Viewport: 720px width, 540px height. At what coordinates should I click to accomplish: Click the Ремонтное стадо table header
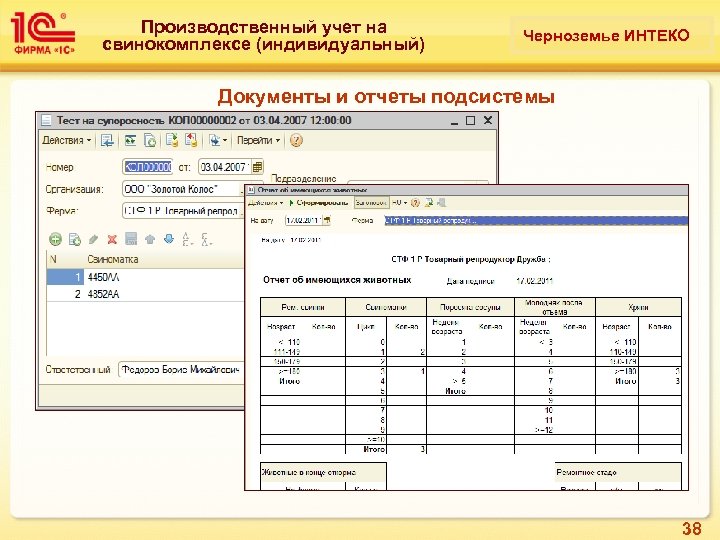[x=618, y=472]
